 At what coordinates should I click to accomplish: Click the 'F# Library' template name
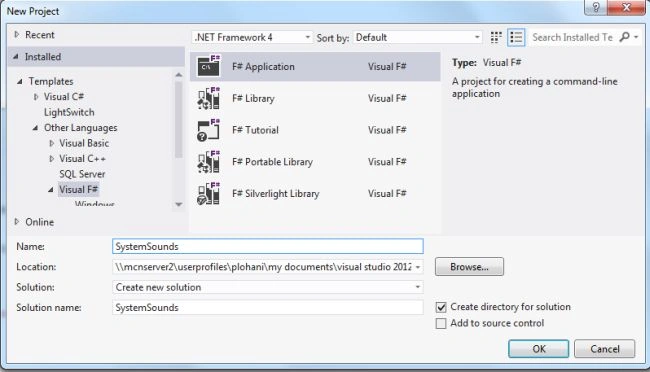[253, 98]
